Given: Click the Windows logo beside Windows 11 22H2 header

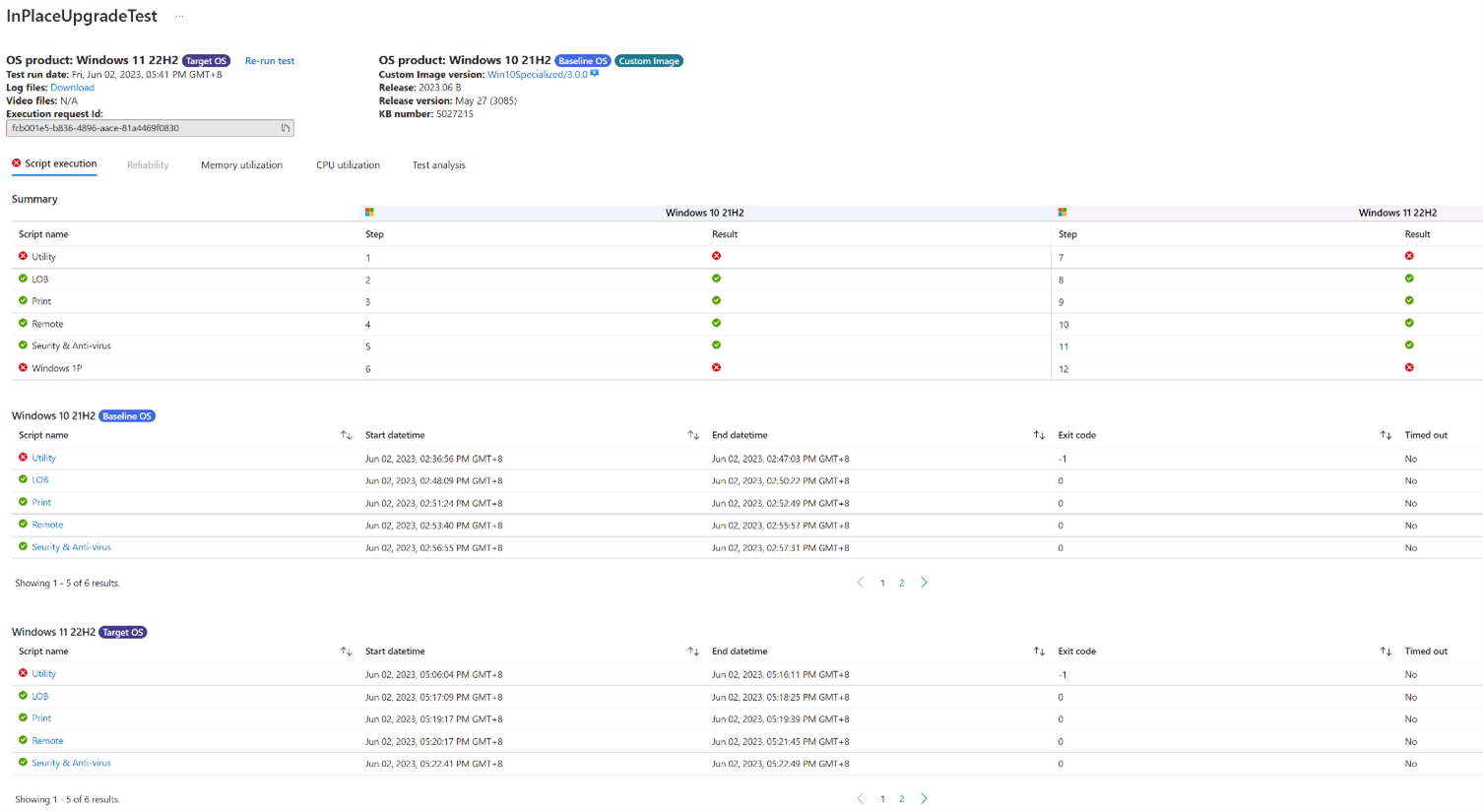Looking at the screenshot, I should (1063, 213).
